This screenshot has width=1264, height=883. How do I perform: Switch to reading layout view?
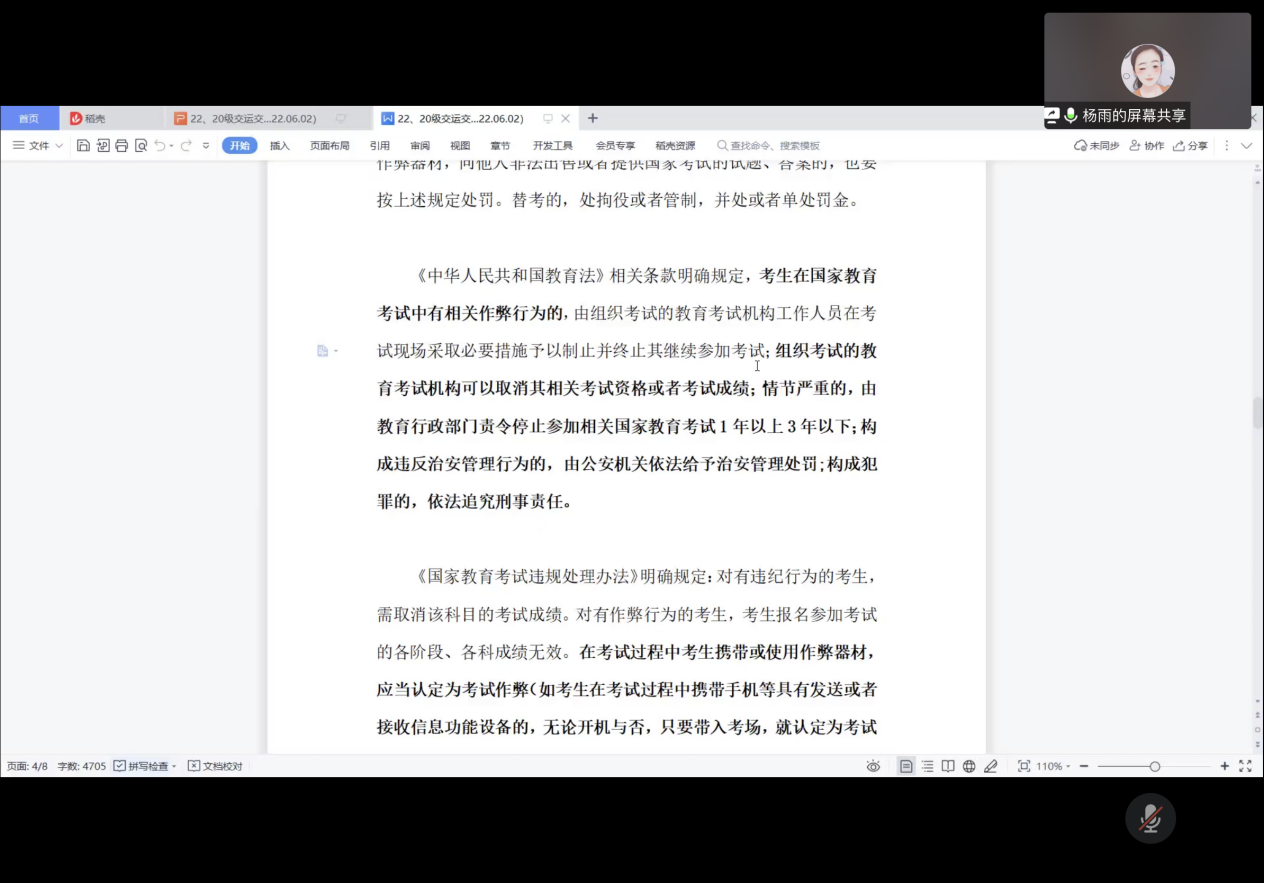coord(948,766)
